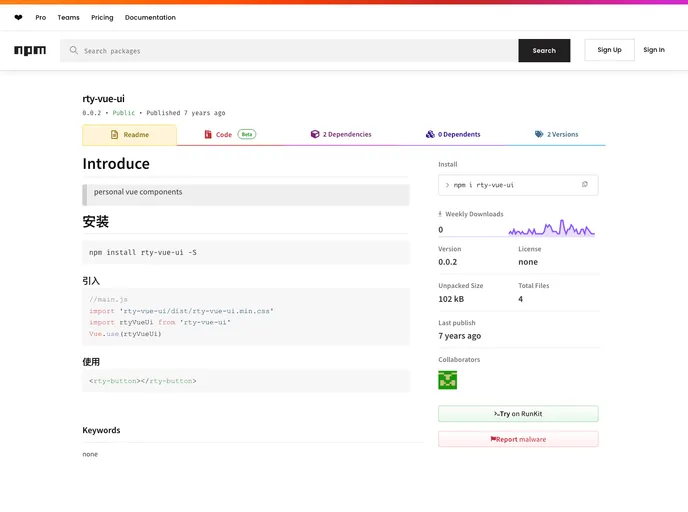
Task: Focus the Search packages input field
Action: tap(289, 50)
